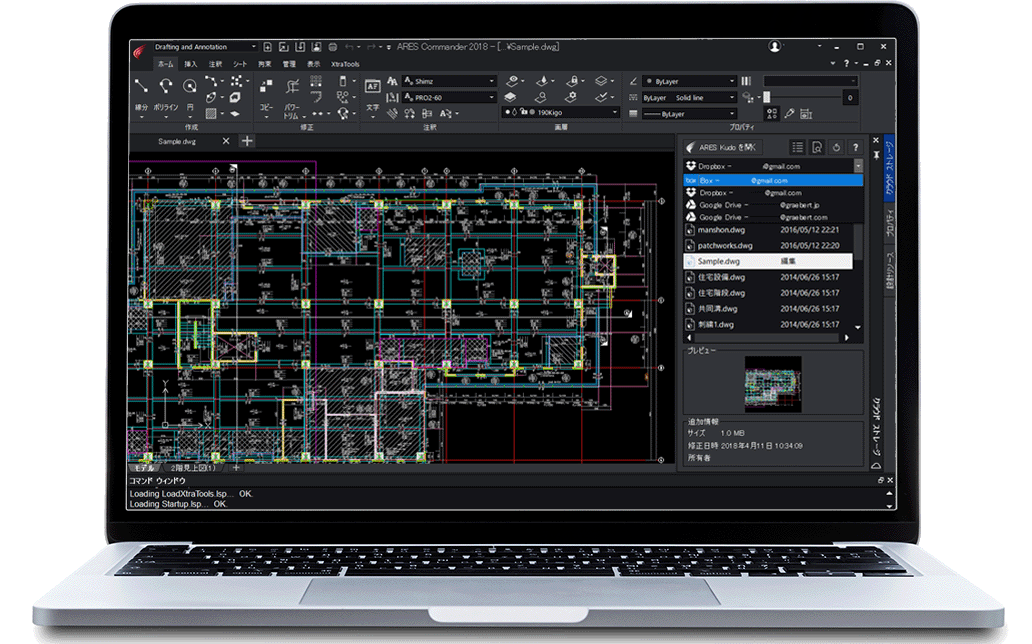Toggle visibility of the 190Kigo layer

[507, 111]
